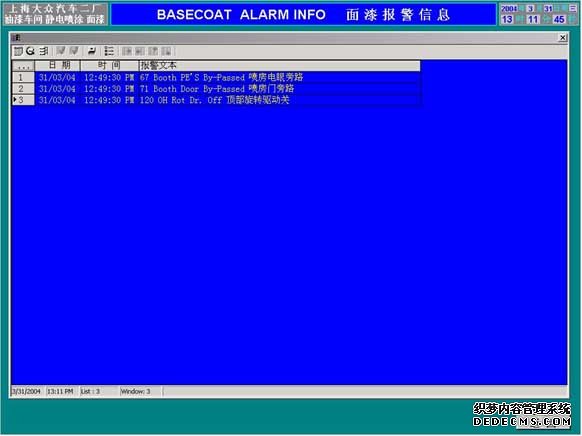Close the alarm window with X button
Image resolution: width=582 pixels, height=436 pixels.
(563, 37)
